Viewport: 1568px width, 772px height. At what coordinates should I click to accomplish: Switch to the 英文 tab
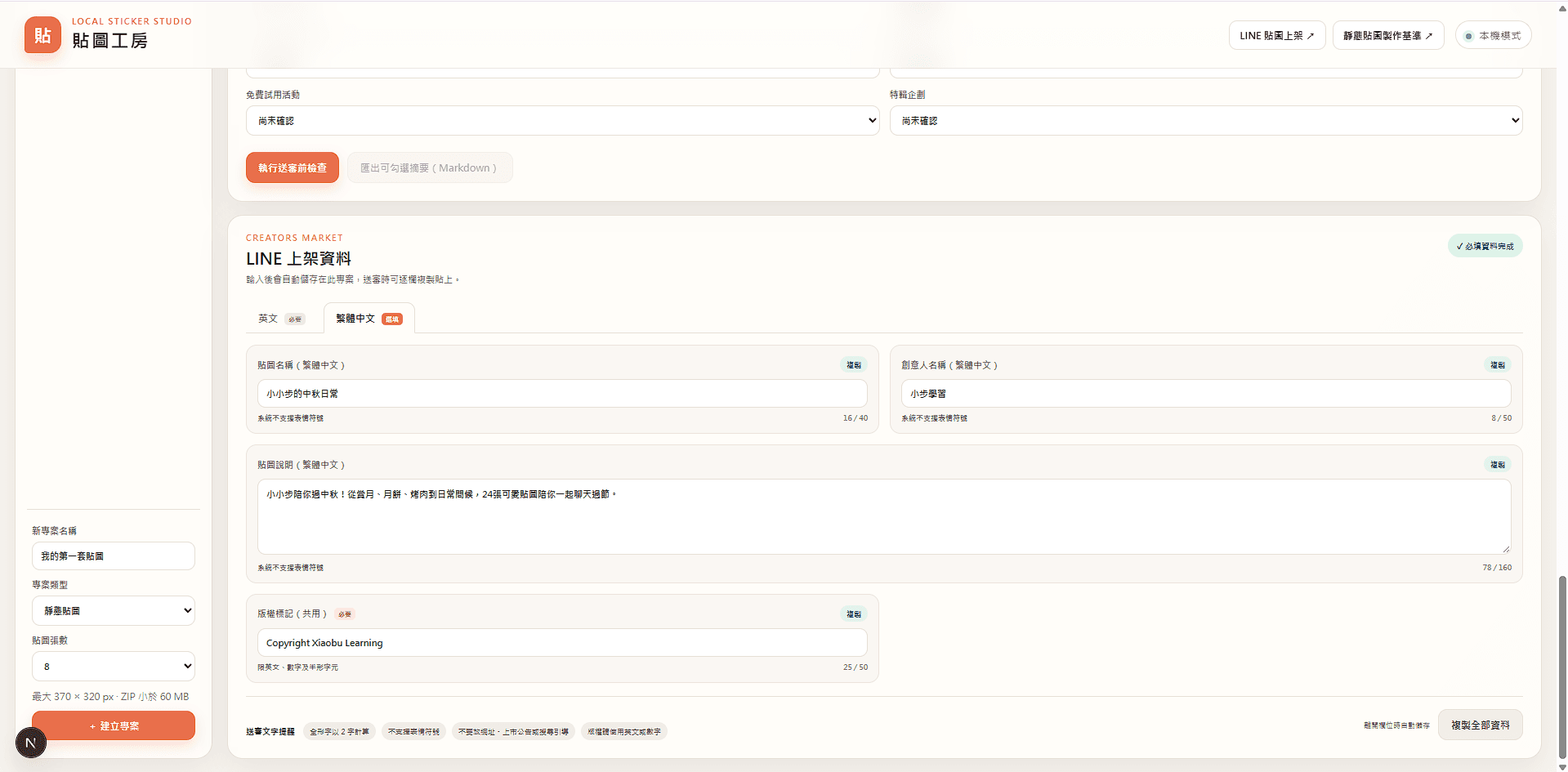pyautogui.click(x=283, y=319)
